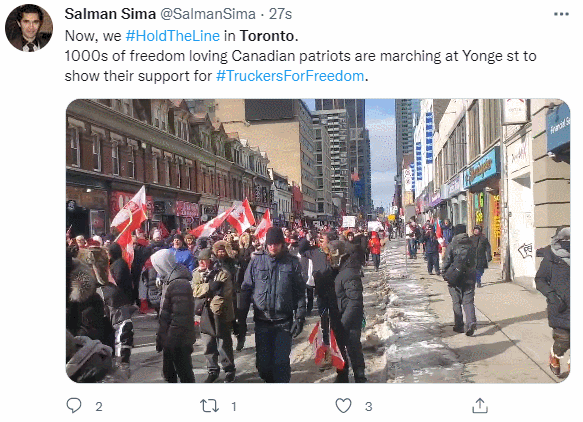This screenshot has width=583, height=422.
Task: Visit the @SalmanSima handle link
Action: [208, 14]
